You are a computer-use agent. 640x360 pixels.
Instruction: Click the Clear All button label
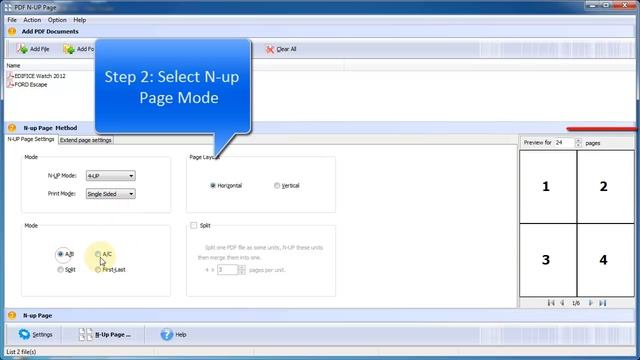(x=286, y=49)
